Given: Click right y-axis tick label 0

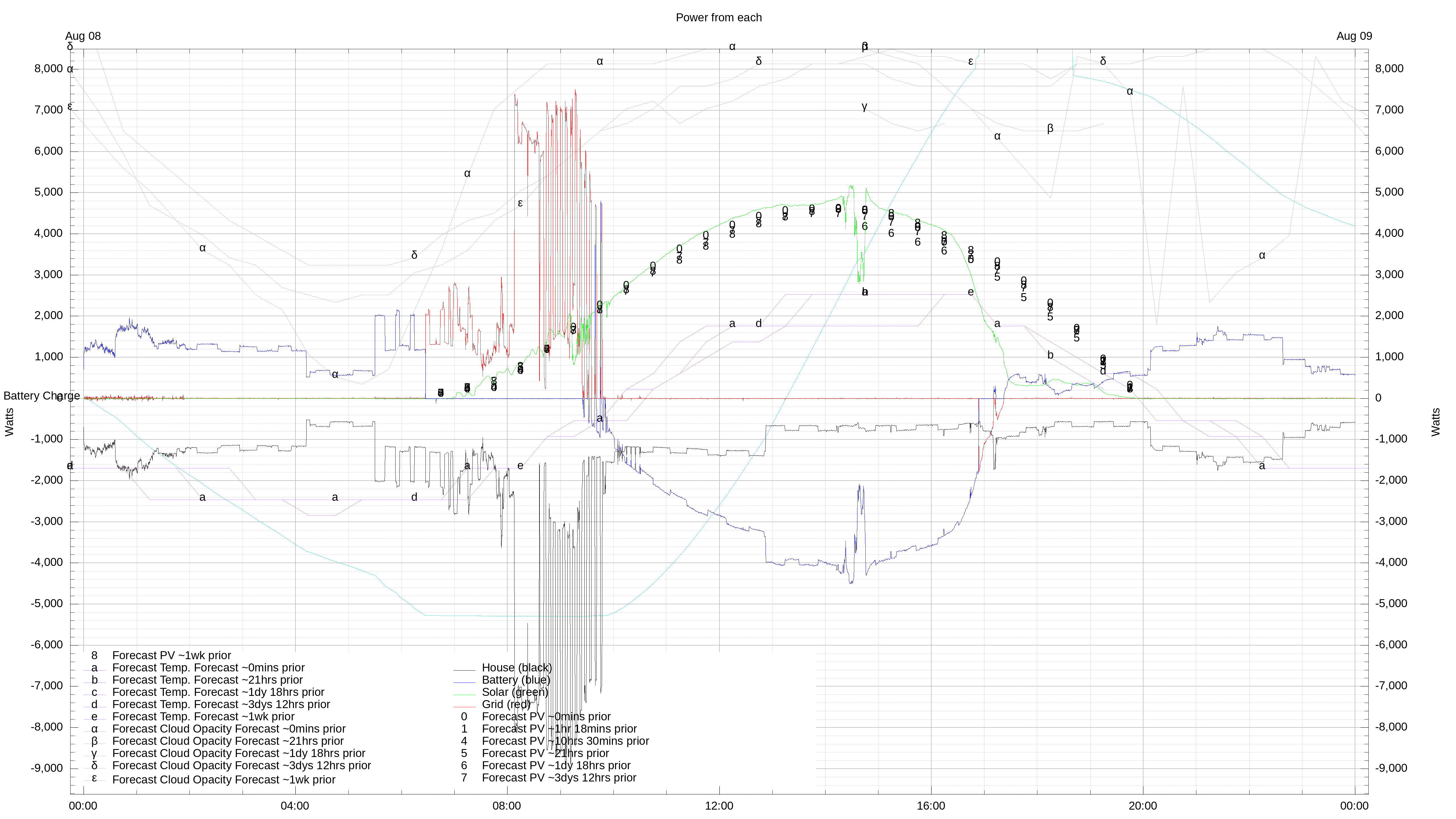Looking at the screenshot, I should point(1378,398).
